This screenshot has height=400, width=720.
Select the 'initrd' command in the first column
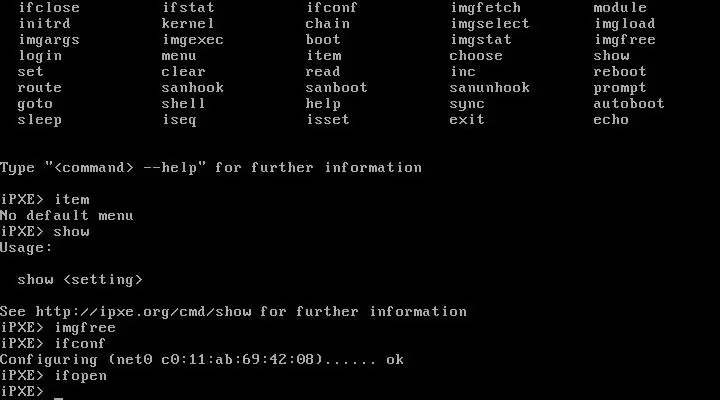(x=44, y=23)
